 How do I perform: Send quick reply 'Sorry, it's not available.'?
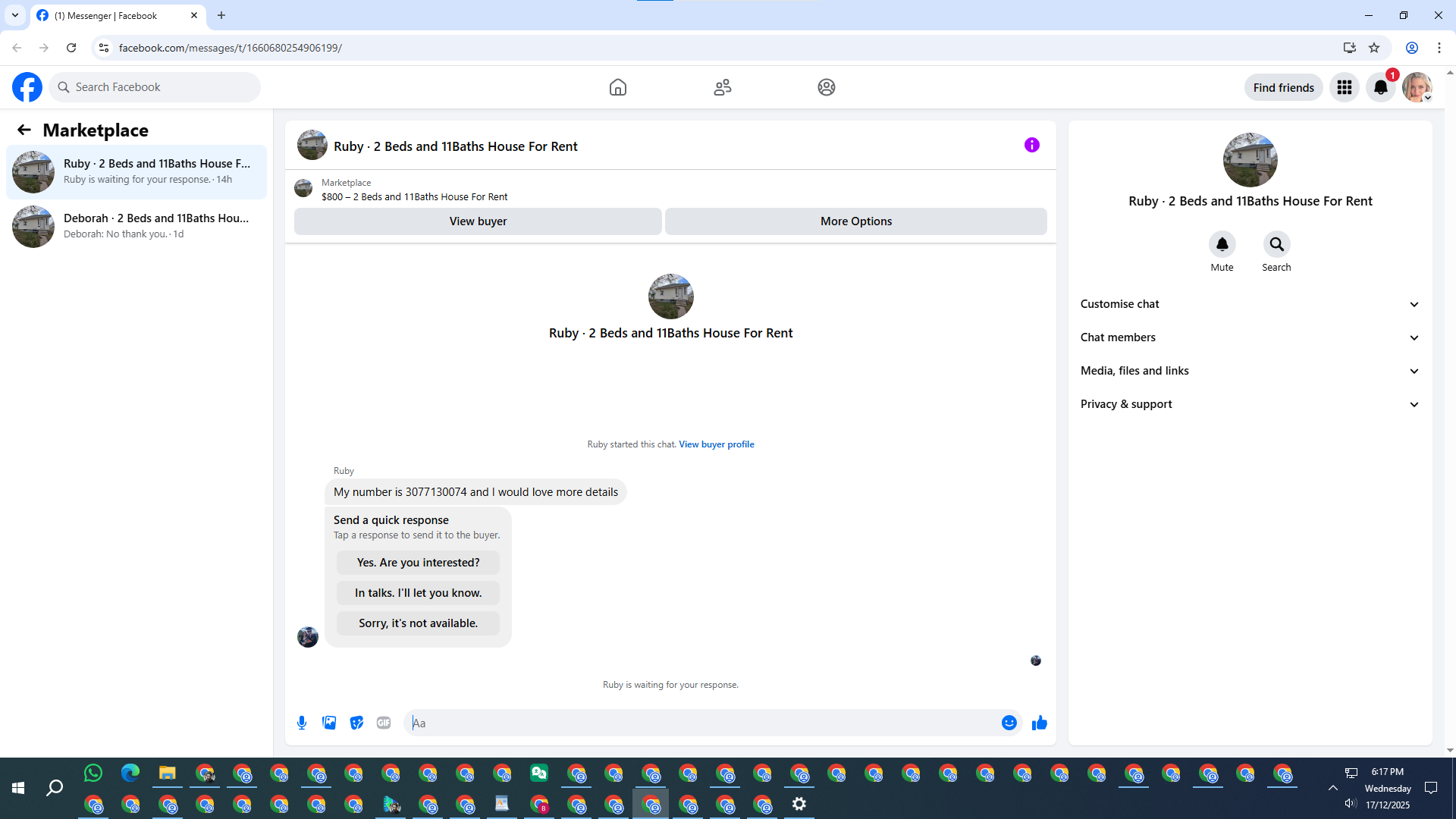tap(419, 623)
